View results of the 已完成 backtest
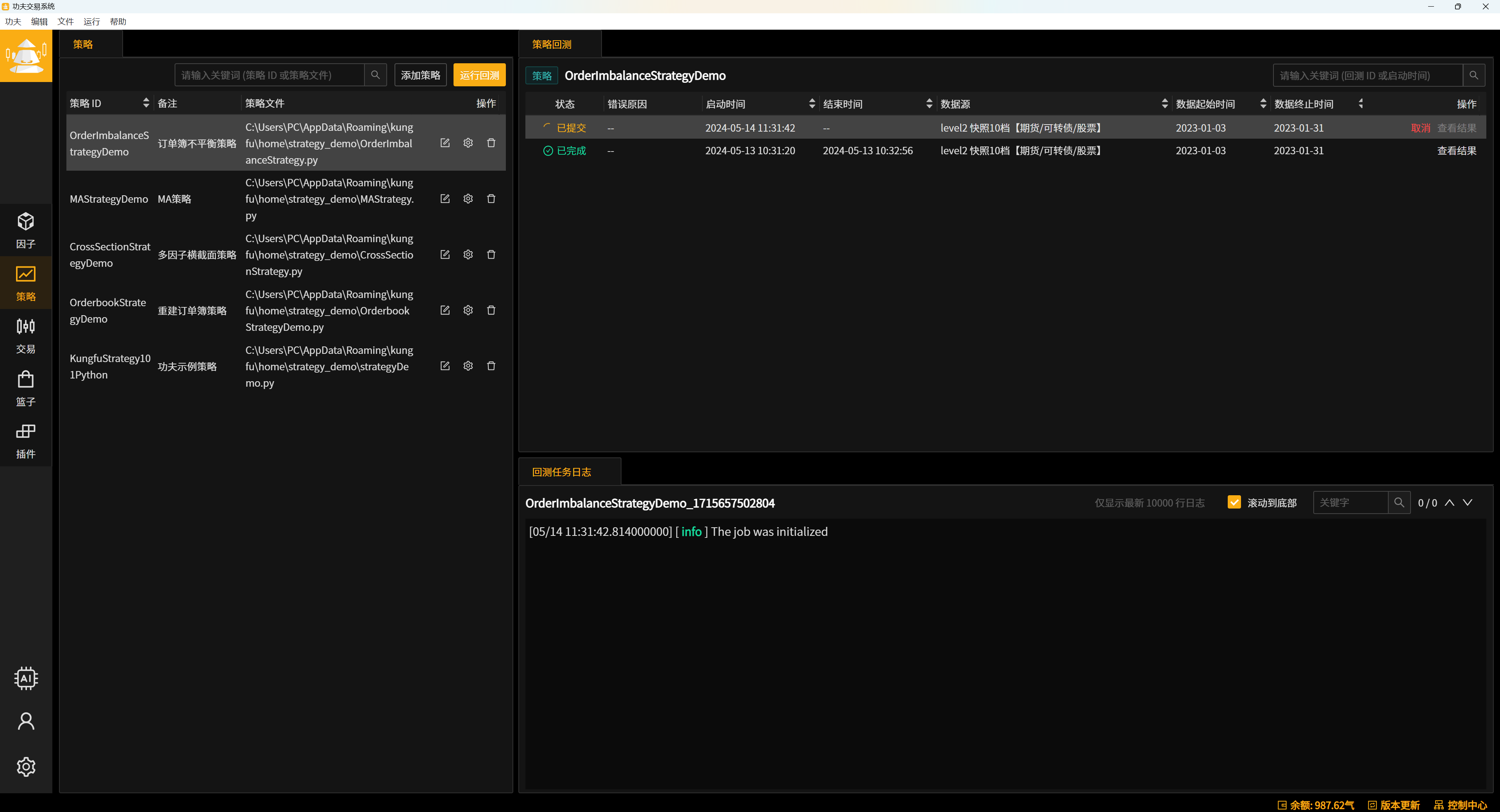Viewport: 1500px width, 812px height. pyautogui.click(x=1456, y=150)
